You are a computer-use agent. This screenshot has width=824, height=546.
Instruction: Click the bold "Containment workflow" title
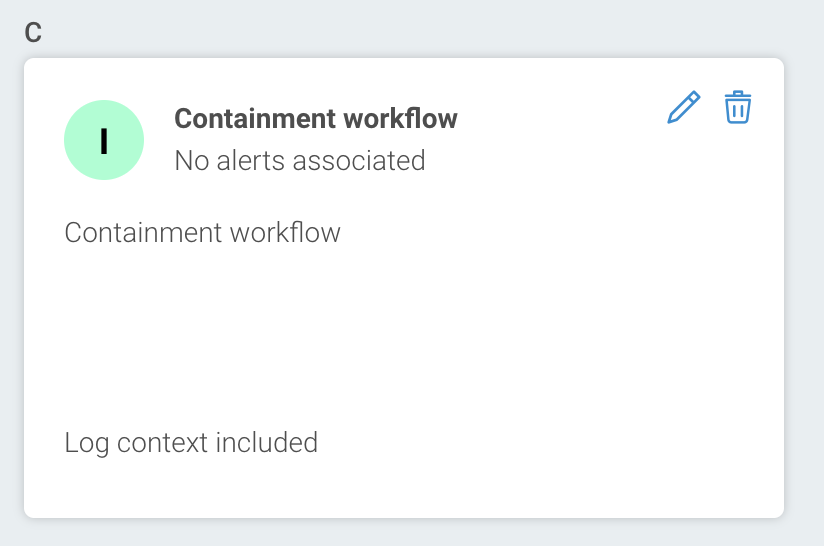[x=315, y=118]
